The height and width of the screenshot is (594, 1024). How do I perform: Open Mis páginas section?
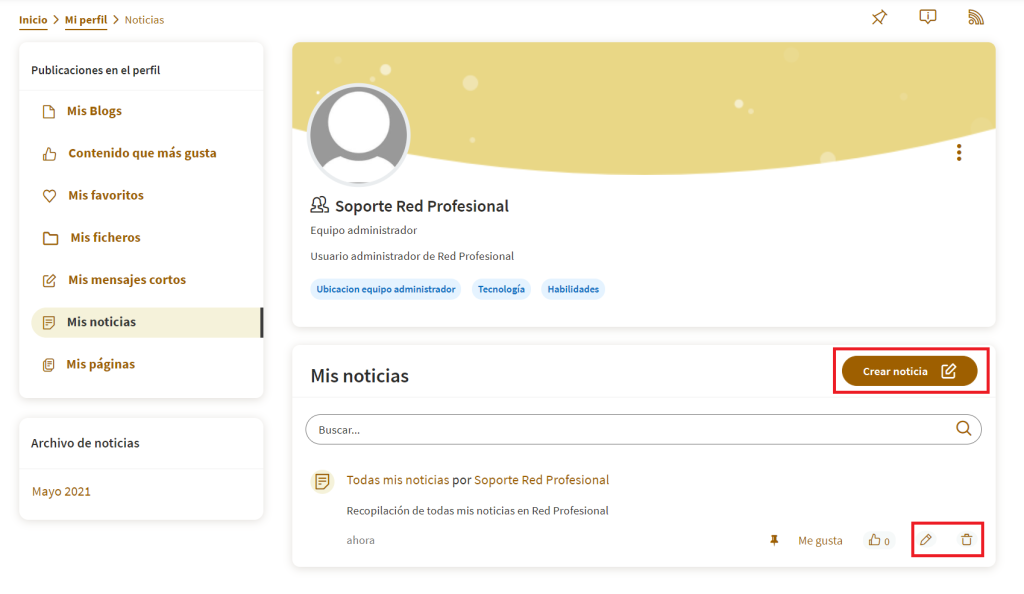pos(101,364)
